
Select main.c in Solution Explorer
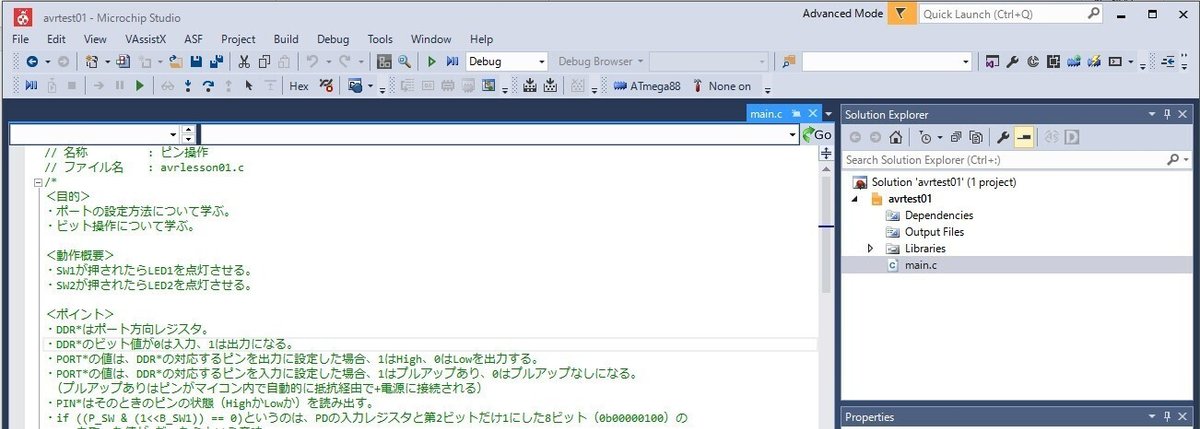click(x=922, y=264)
